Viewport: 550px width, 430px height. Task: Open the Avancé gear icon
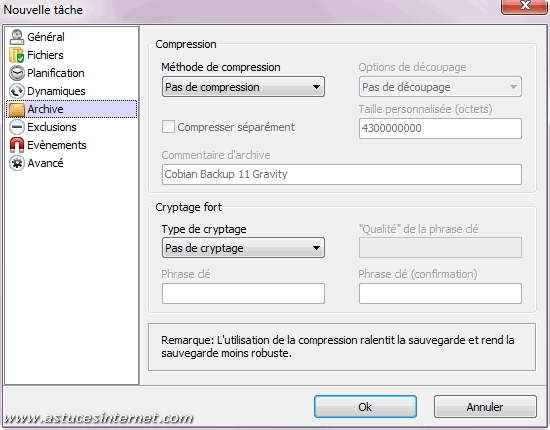click(16, 163)
